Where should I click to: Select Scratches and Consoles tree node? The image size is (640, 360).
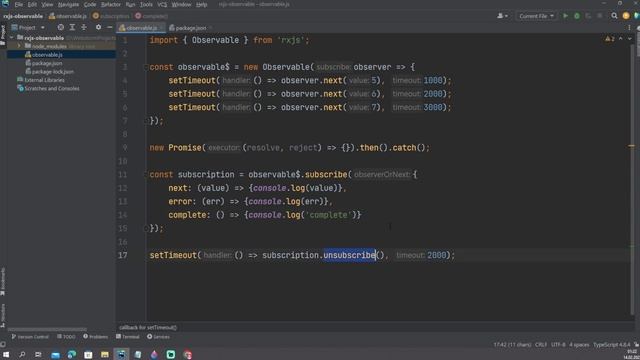(x=51, y=89)
